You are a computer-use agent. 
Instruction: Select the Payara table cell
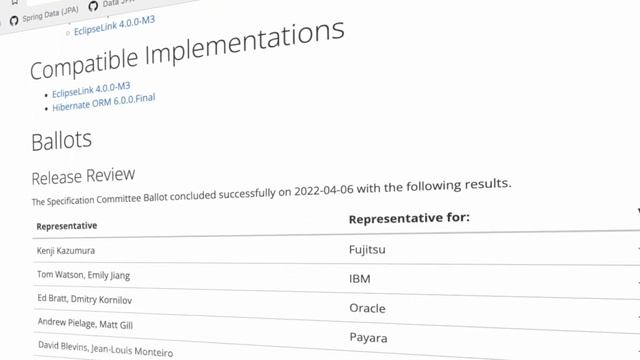pyautogui.click(x=368, y=338)
